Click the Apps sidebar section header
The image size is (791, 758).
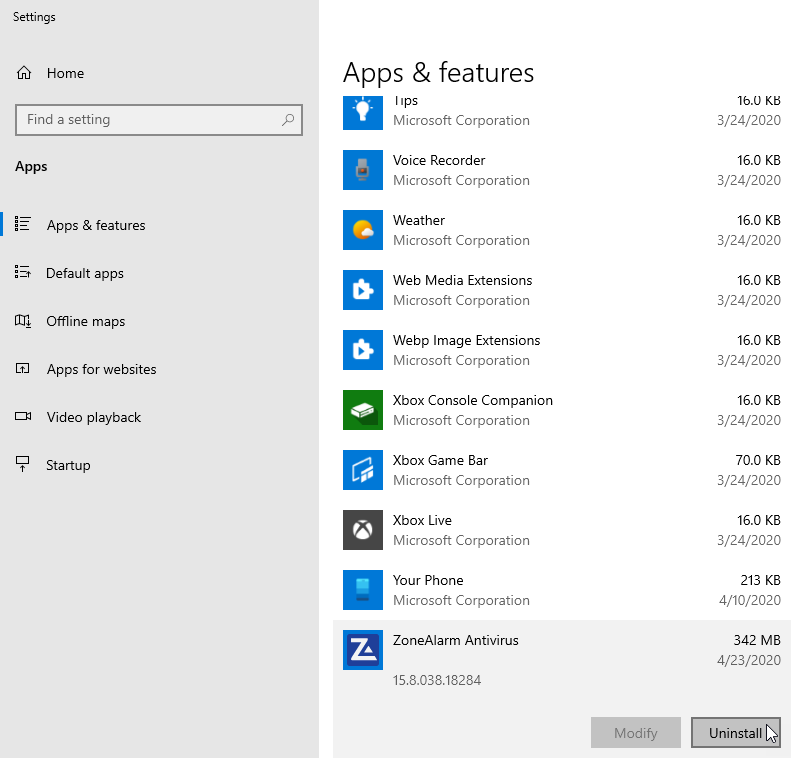point(31,167)
